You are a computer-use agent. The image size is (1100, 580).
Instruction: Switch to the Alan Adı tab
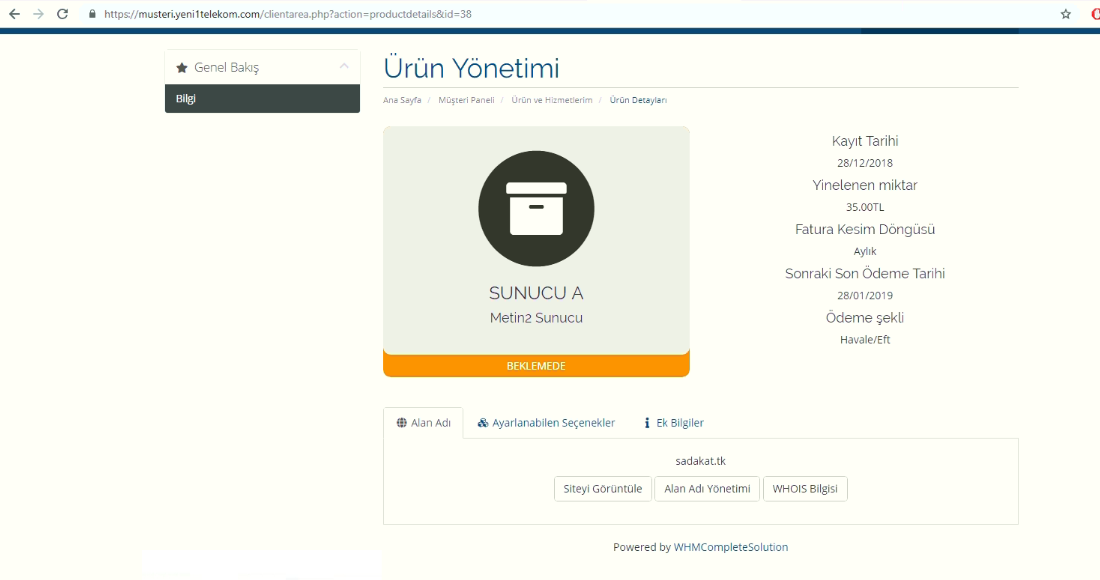(x=423, y=423)
